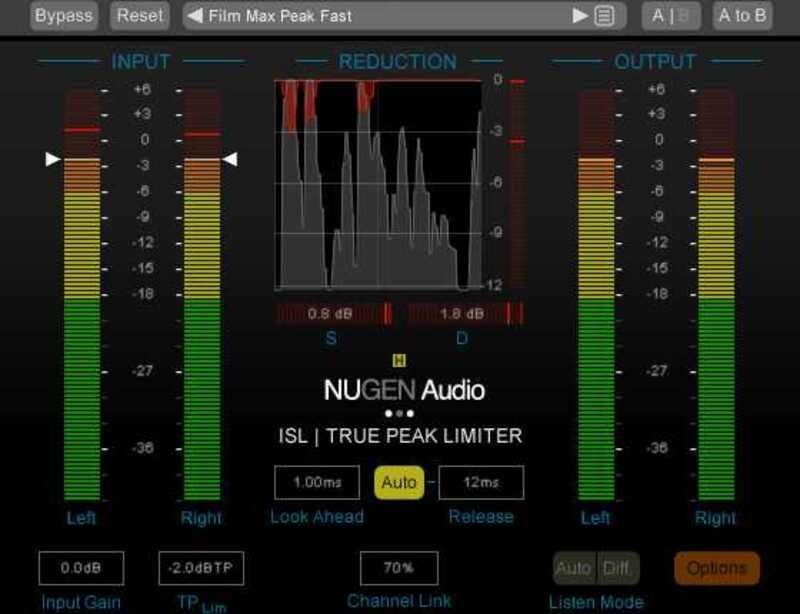
Task: Open the orange Options menu
Action: [717, 568]
